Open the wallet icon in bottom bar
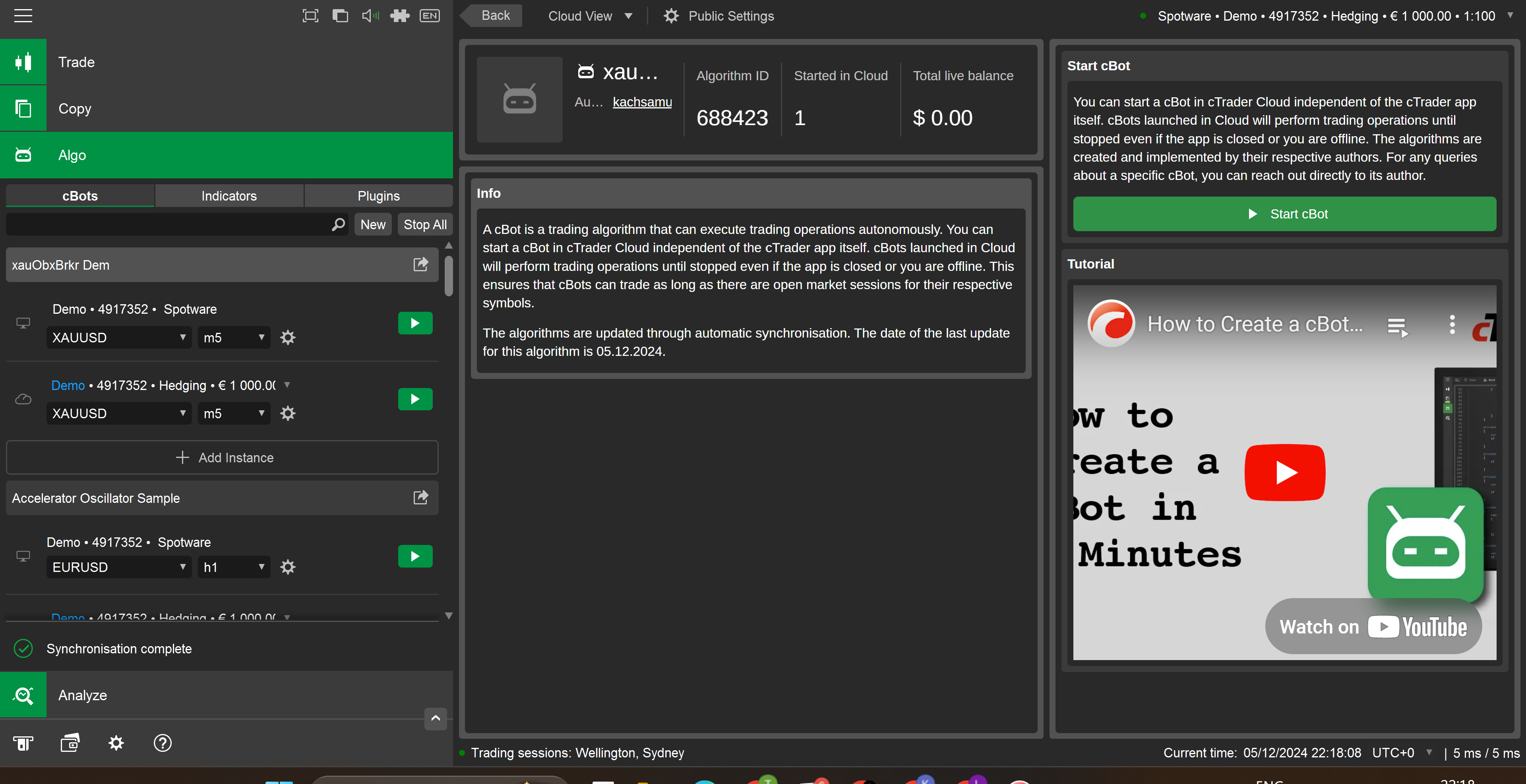 70,743
